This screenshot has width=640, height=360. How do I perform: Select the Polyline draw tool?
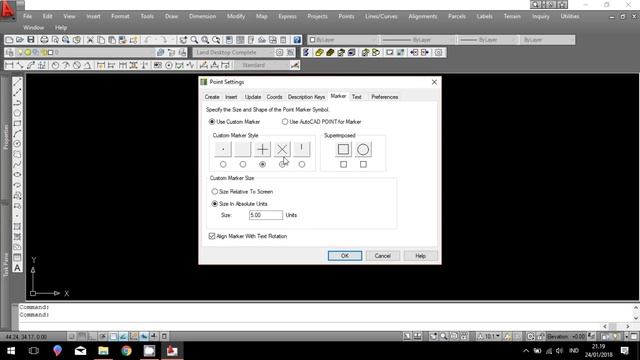(x=17, y=103)
